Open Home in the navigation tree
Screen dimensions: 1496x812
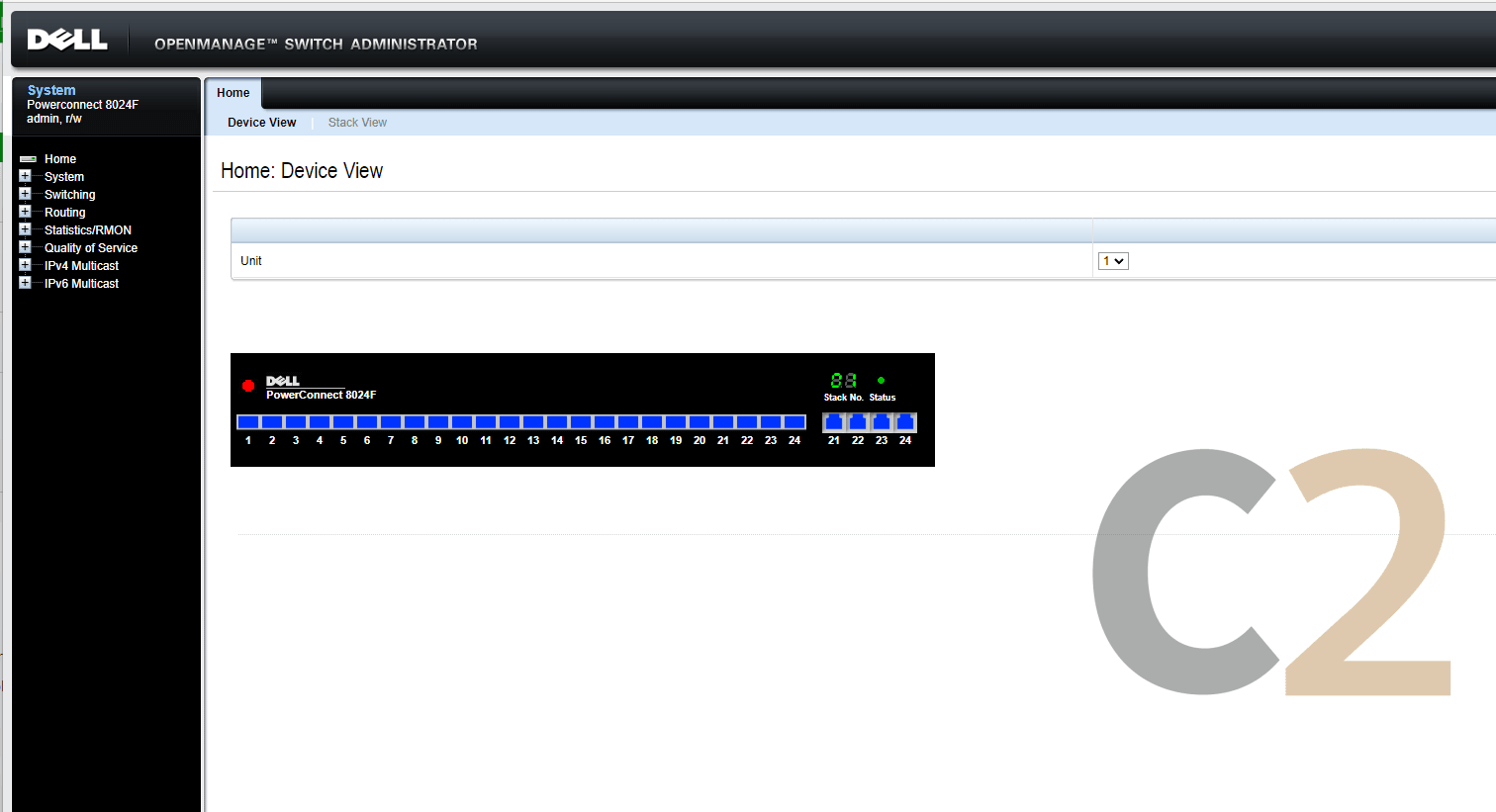click(x=60, y=159)
